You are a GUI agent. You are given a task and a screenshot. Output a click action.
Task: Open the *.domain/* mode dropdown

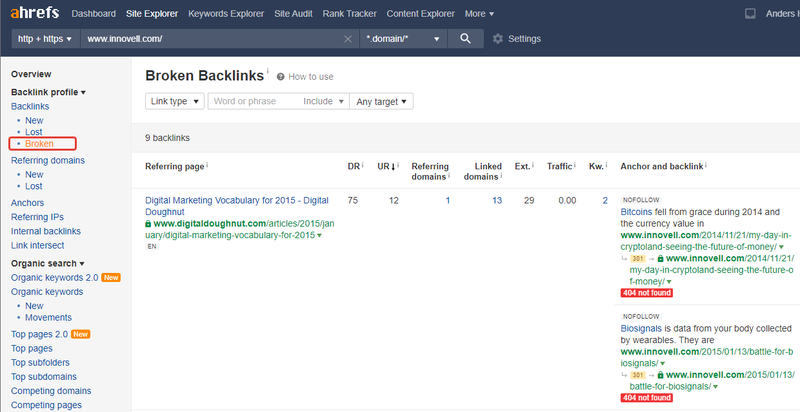pyautogui.click(x=403, y=39)
